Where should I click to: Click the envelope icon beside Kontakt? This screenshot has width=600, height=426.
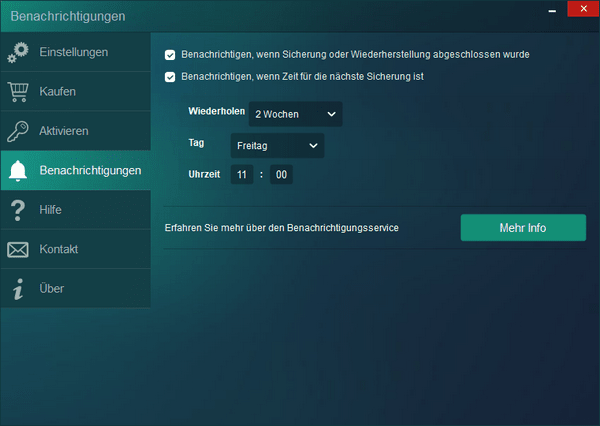[x=18, y=250]
